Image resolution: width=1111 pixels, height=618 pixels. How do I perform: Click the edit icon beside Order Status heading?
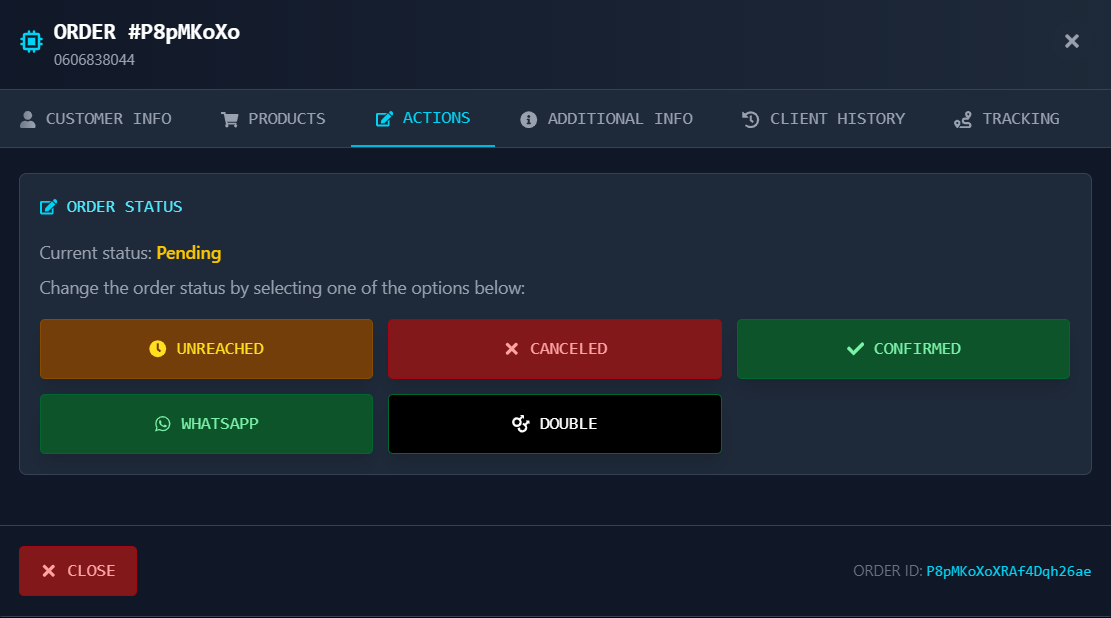click(48, 207)
